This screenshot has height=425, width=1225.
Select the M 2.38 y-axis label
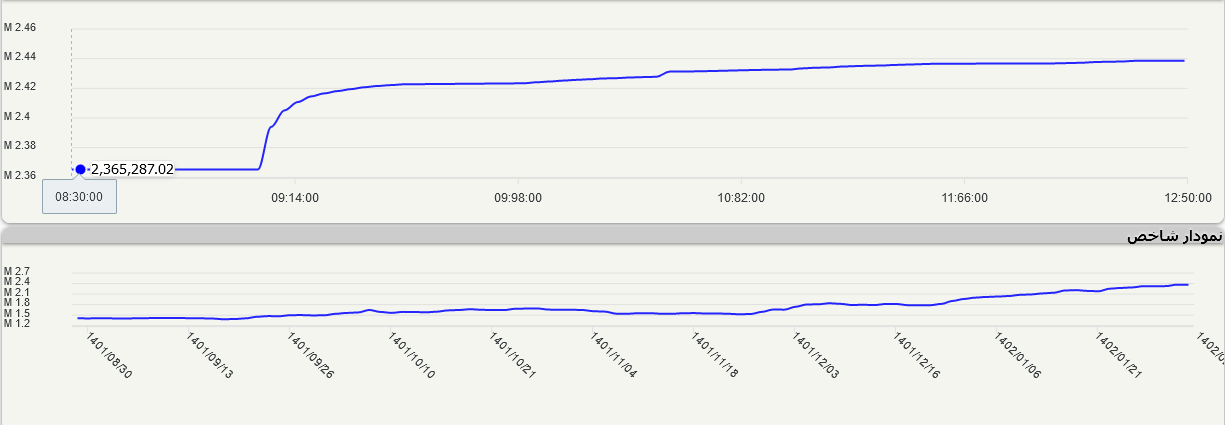click(x=20, y=146)
